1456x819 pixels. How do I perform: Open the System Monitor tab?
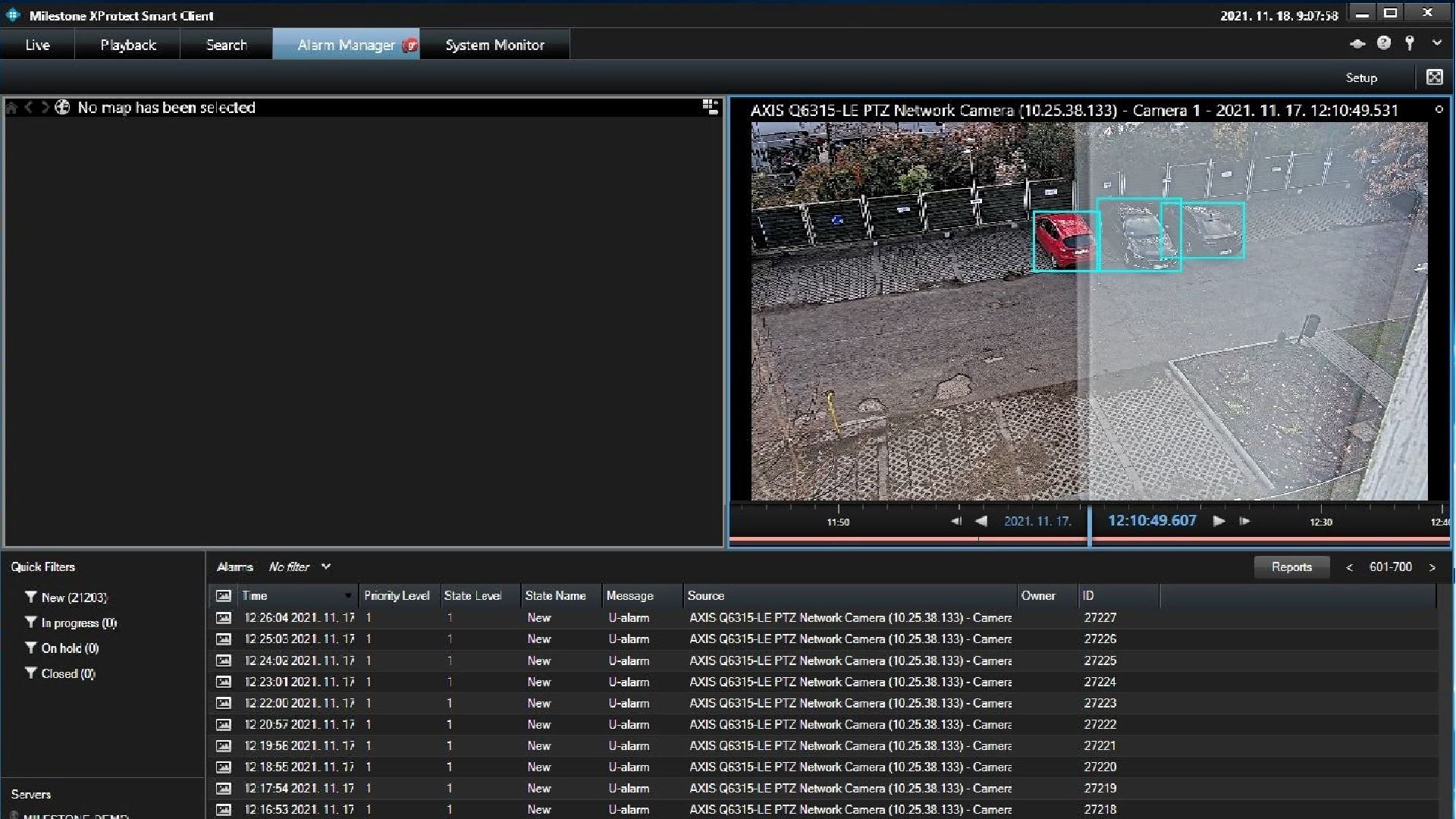494,45
